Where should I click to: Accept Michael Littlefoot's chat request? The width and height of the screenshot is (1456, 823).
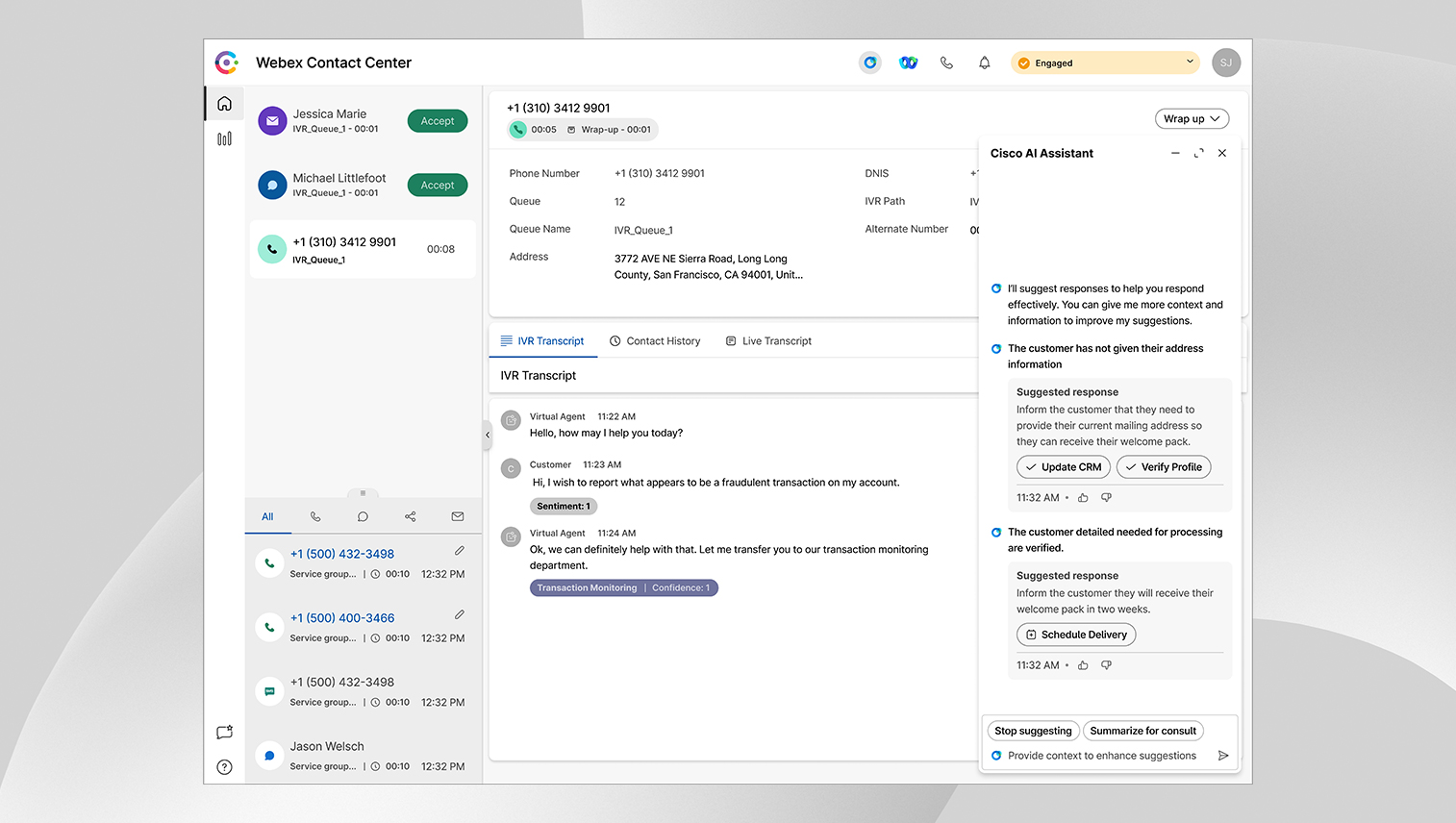[x=438, y=185]
